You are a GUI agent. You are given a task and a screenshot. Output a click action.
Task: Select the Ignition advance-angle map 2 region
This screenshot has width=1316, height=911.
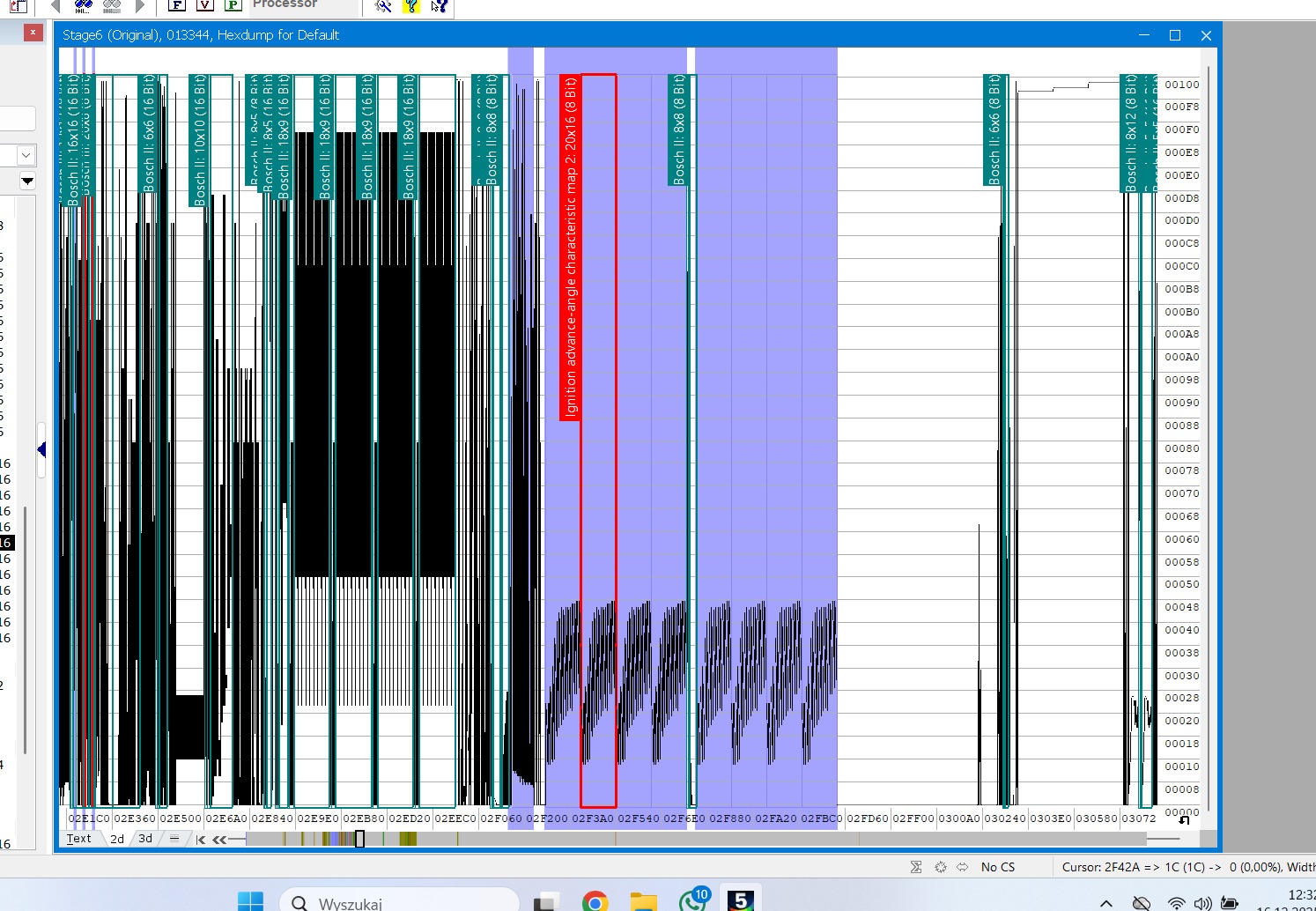pos(597,441)
